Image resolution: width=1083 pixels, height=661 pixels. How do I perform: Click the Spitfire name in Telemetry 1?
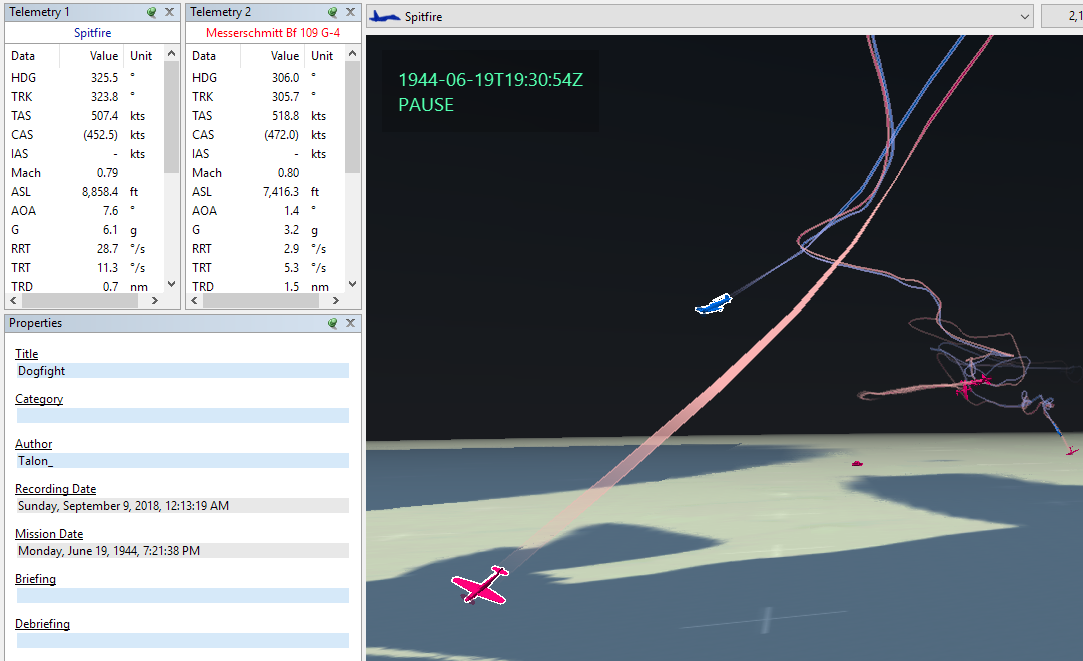tap(93, 33)
